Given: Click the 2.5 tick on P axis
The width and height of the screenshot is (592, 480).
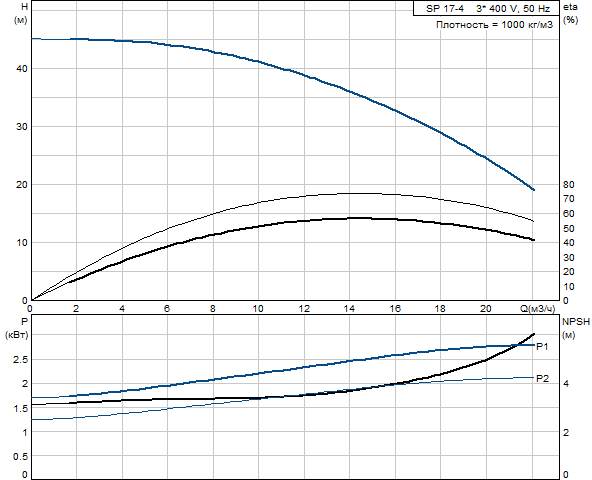Looking at the screenshot, I should [20, 360].
